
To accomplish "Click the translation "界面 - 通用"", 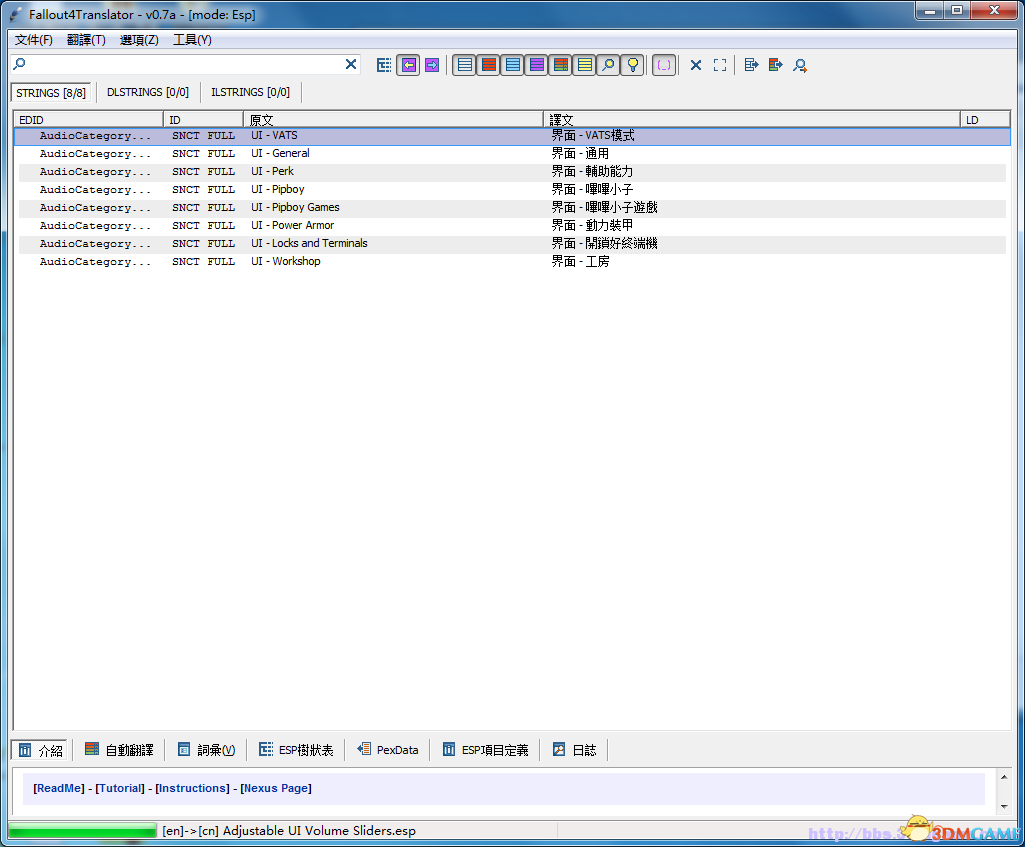I will 580,154.
